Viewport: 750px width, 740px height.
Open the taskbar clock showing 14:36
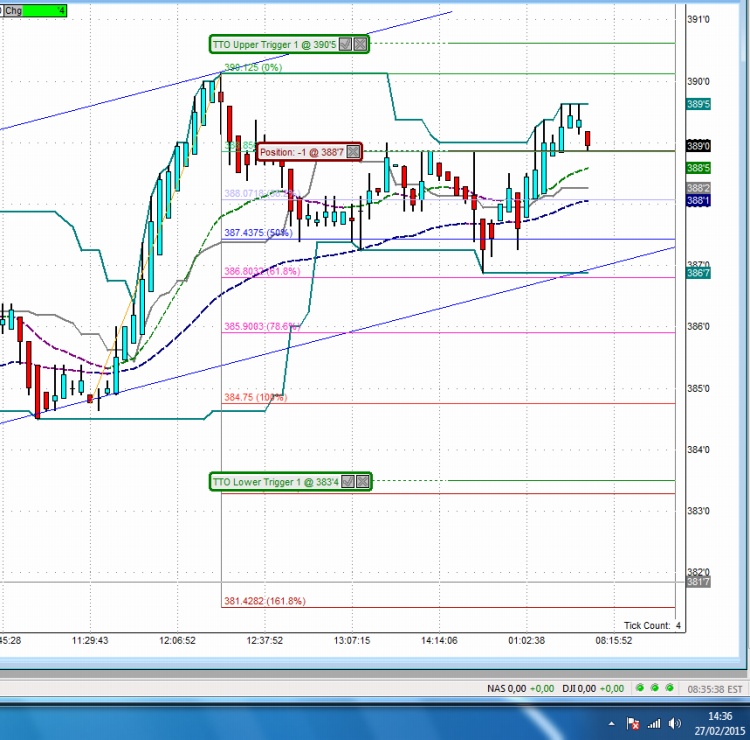pos(720,723)
